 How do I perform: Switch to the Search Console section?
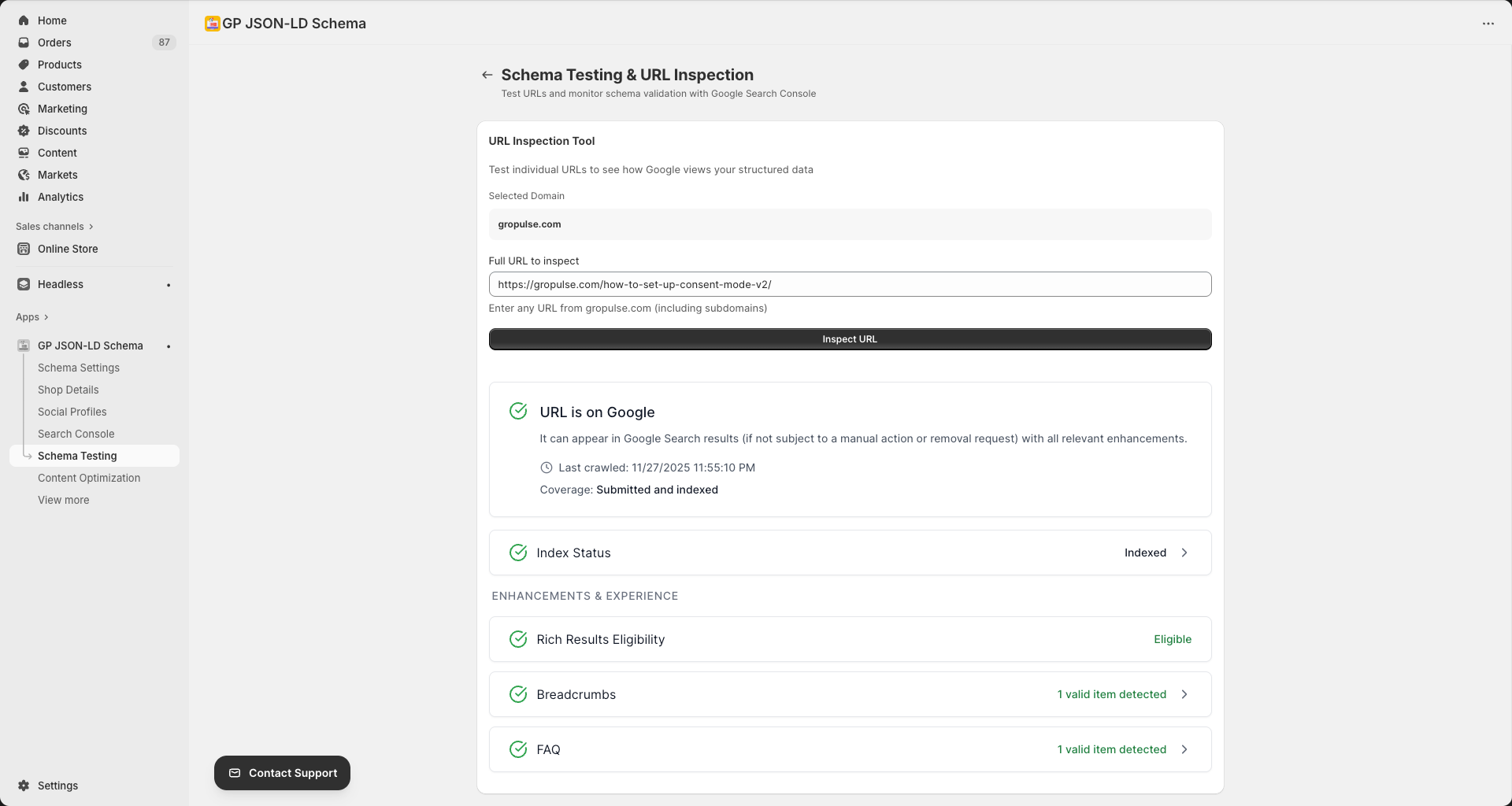click(76, 434)
